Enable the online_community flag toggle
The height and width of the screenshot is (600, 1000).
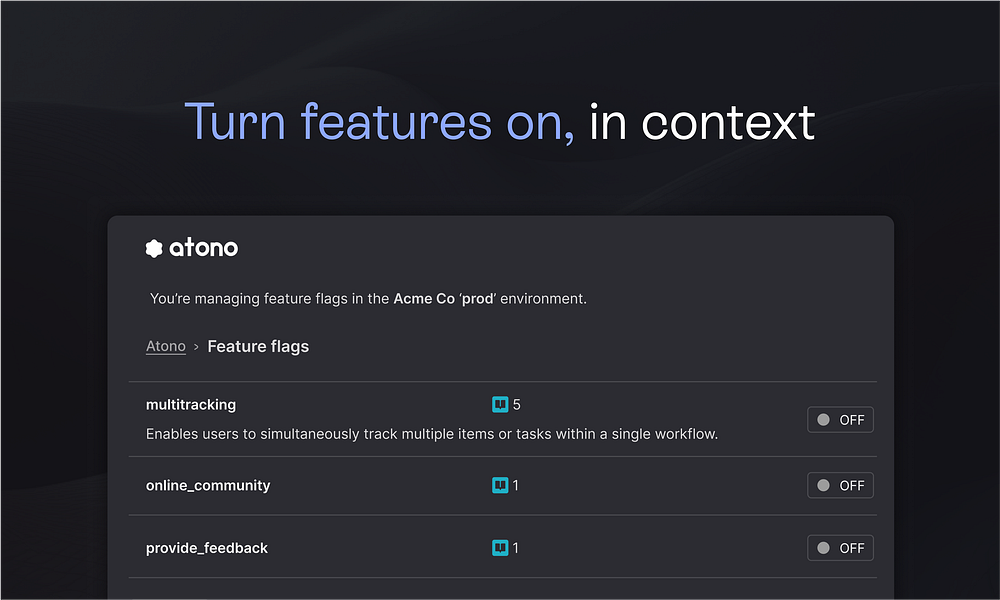pyautogui.click(x=840, y=485)
